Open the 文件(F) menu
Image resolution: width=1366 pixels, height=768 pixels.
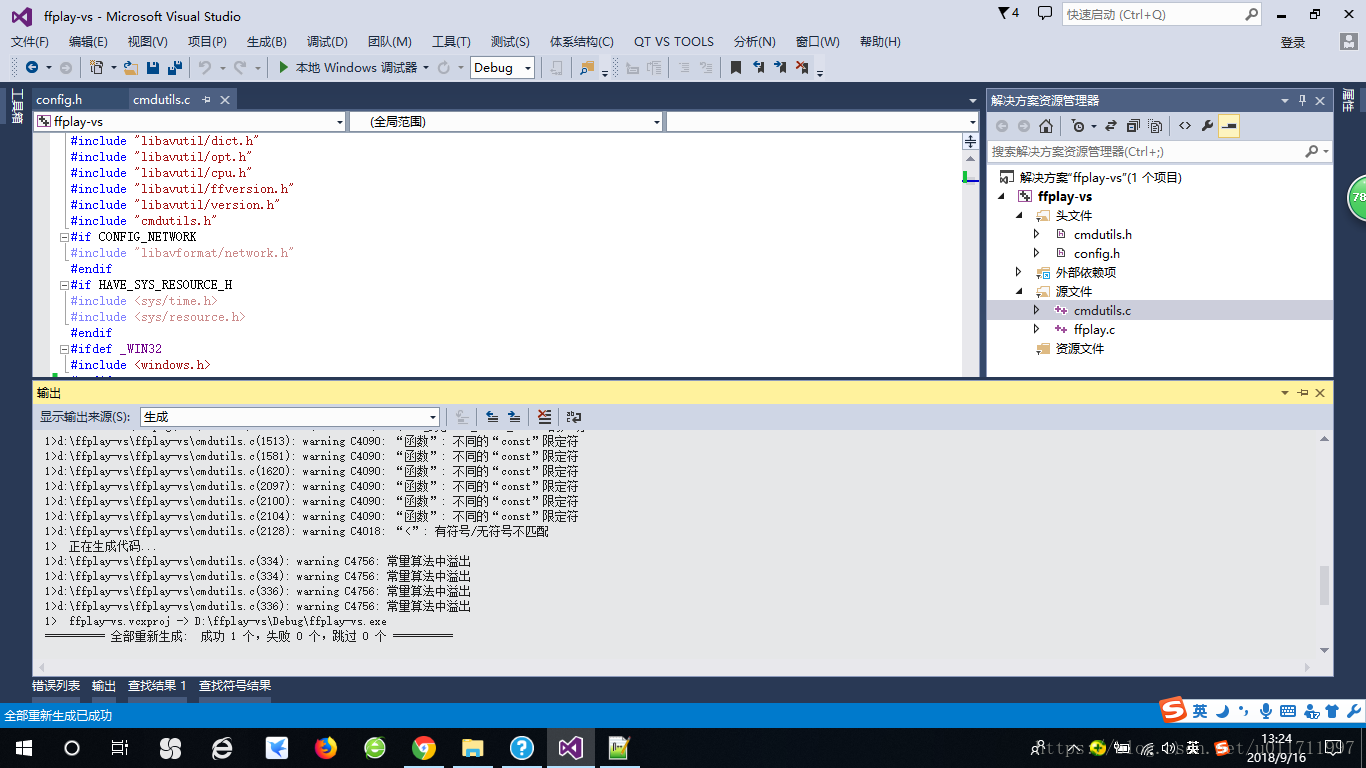pos(30,41)
